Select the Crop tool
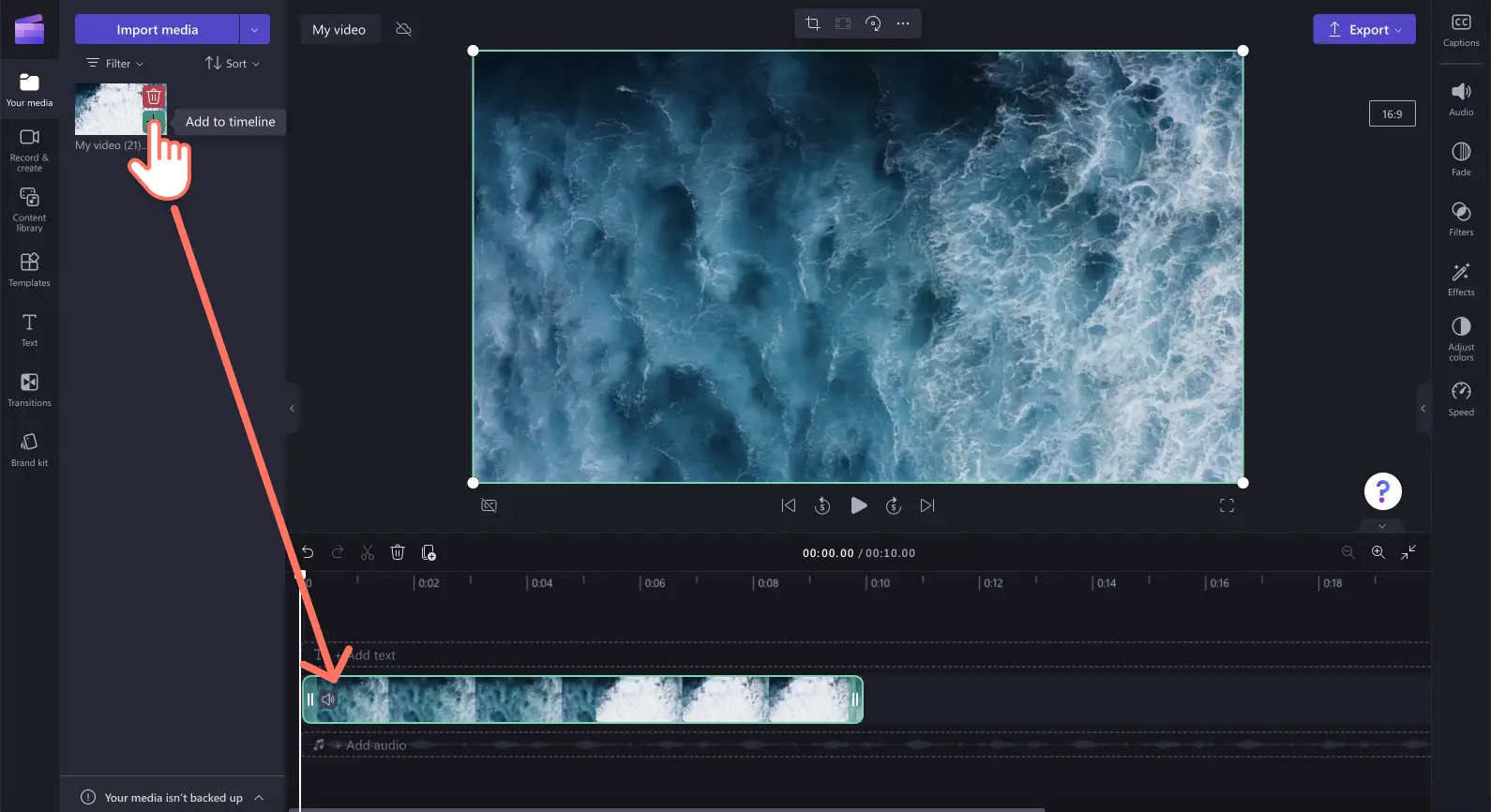 [x=813, y=23]
